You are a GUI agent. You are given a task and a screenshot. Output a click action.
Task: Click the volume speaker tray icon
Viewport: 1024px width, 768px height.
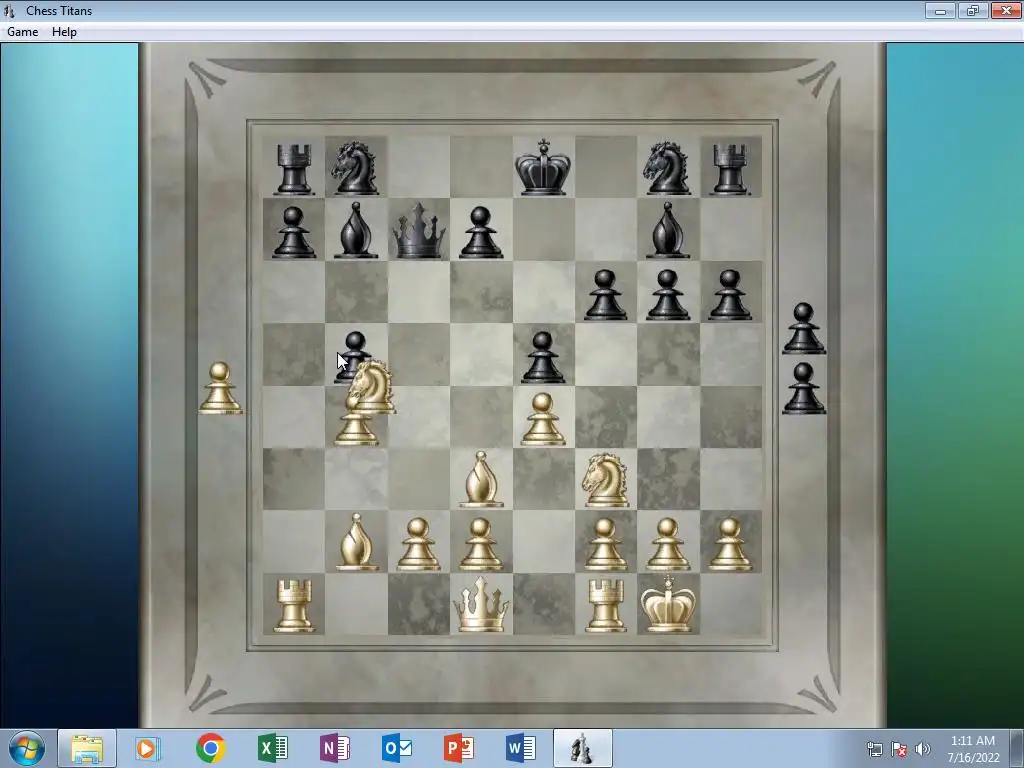pyautogui.click(x=922, y=749)
